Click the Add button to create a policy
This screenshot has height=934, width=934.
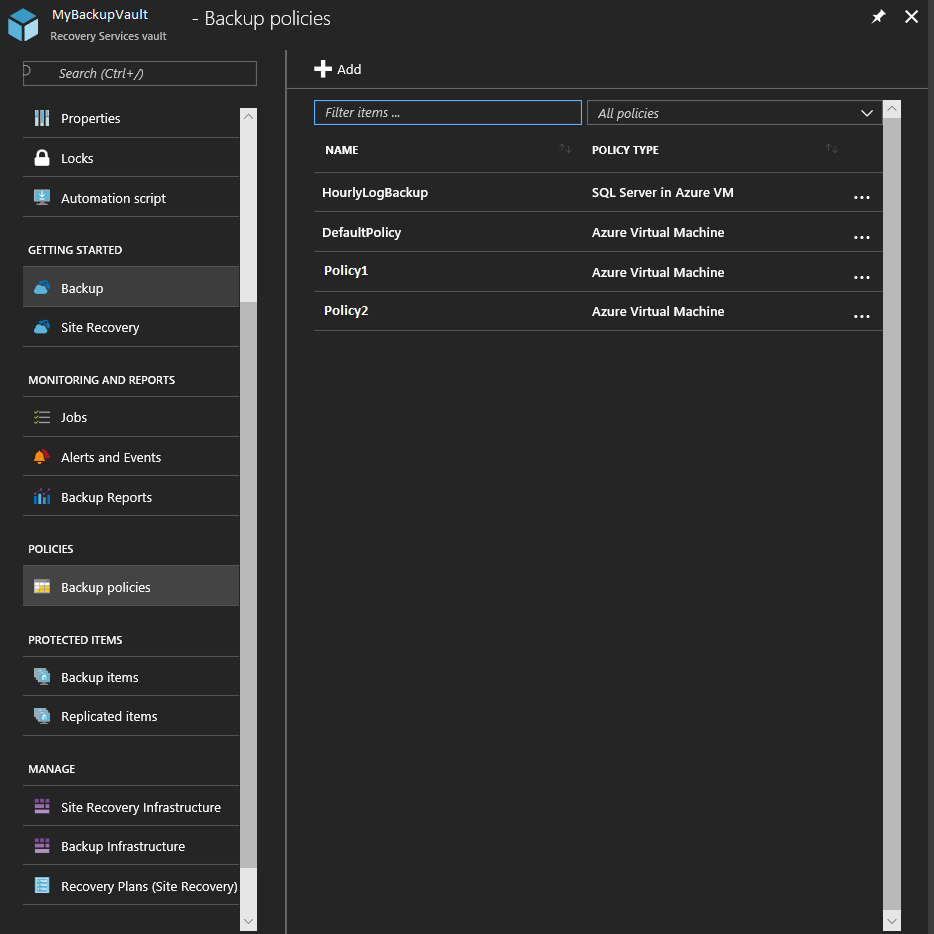337,69
